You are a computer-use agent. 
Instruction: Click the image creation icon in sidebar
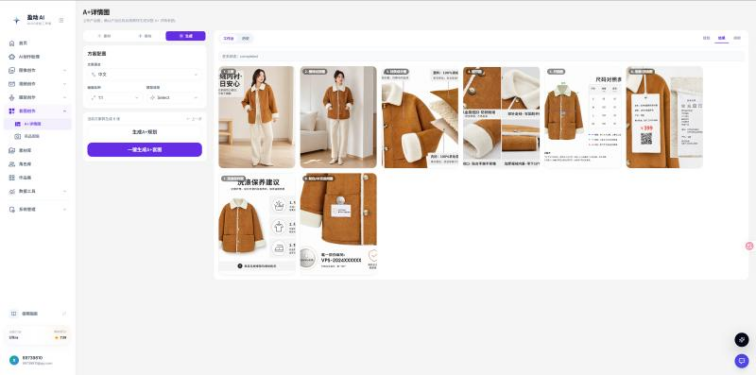tap(12, 70)
